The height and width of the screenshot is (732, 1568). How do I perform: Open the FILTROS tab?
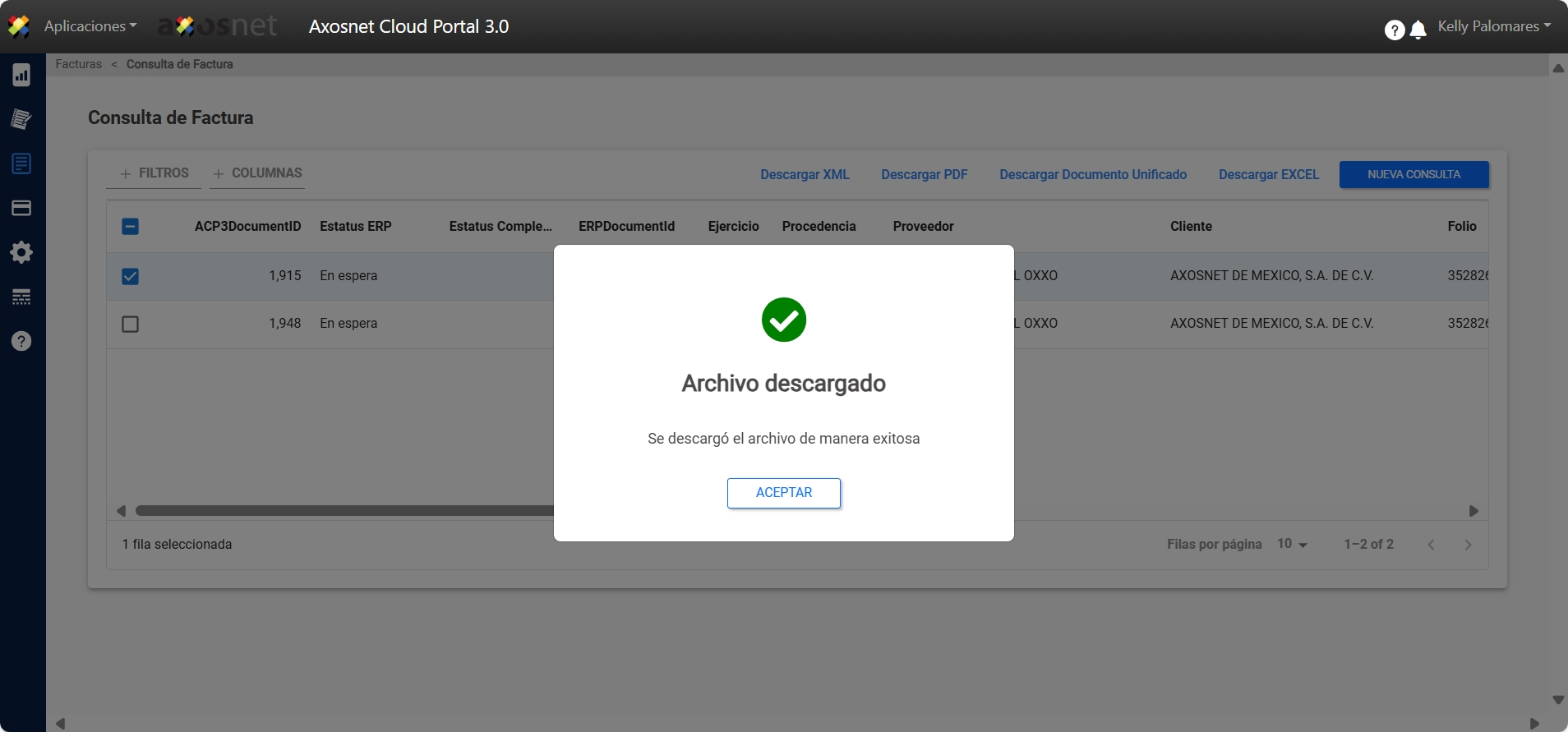click(x=154, y=173)
